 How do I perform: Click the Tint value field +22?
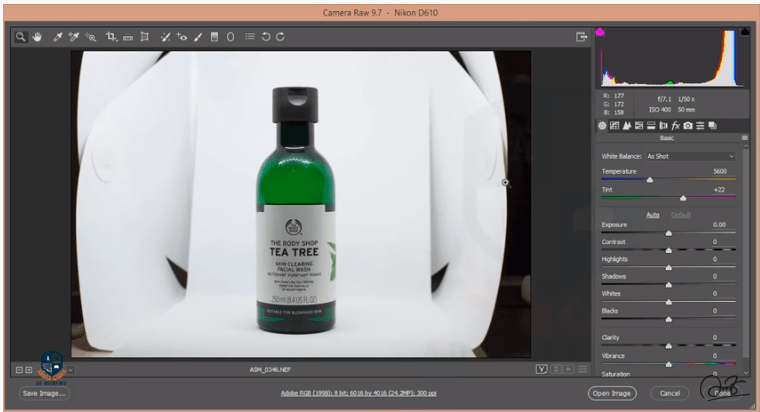(719, 190)
